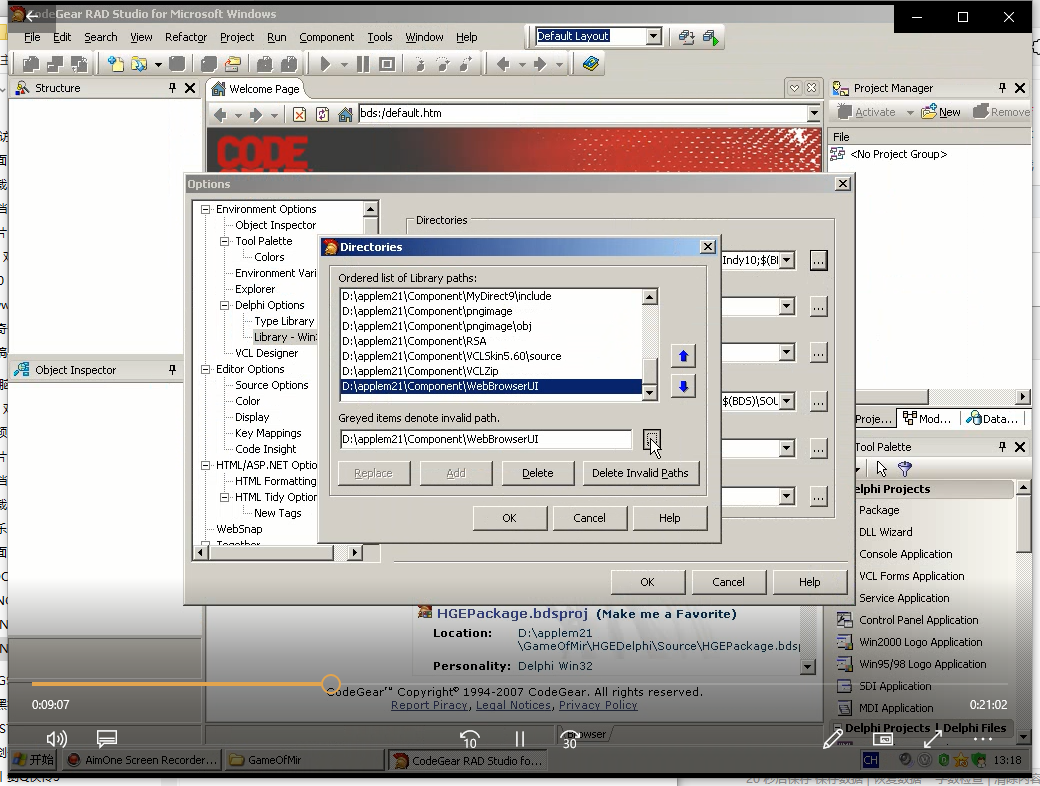
Task: Click the Open Project toolbar icon
Action: pyautogui.click(x=232, y=64)
